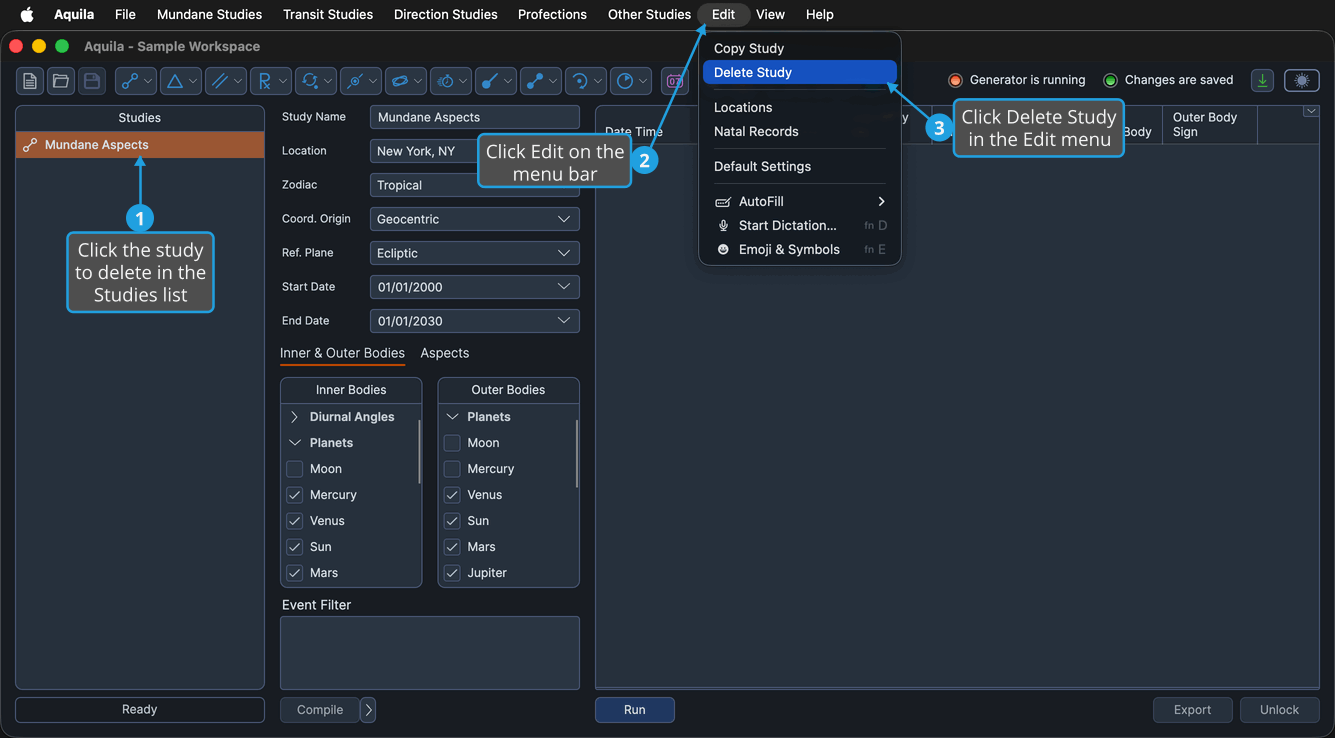Click the Outer Bodies list scrollbar
Image resolution: width=1335 pixels, height=738 pixels.
576,453
